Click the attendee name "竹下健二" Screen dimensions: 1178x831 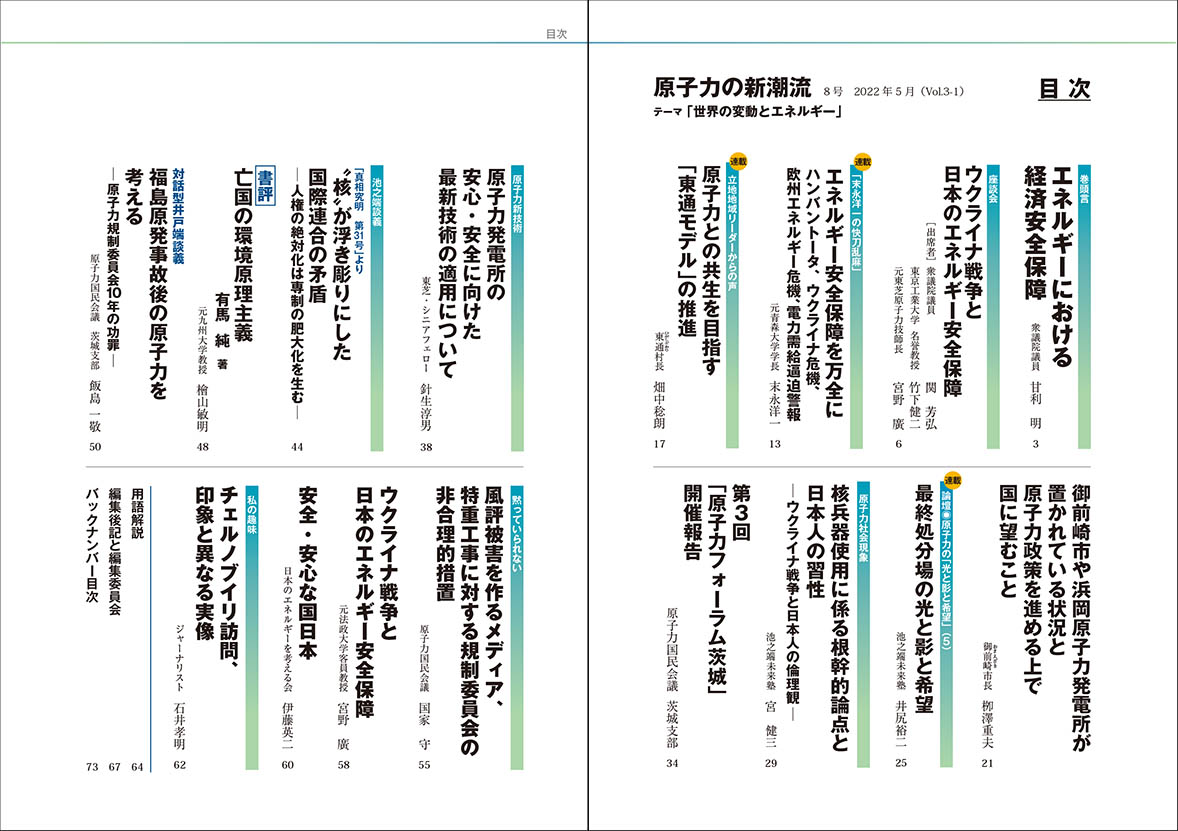(914, 406)
